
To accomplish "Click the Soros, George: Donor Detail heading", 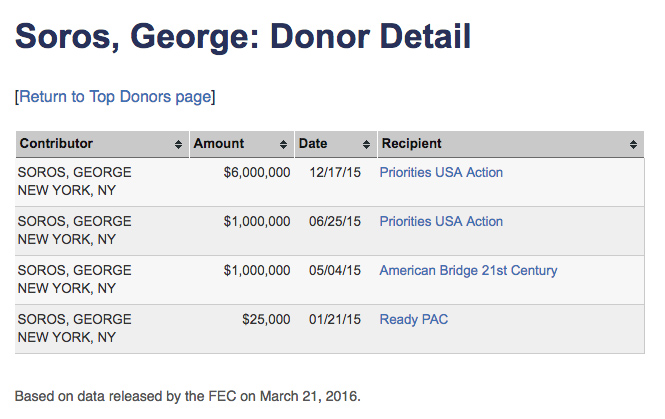I will pyautogui.click(x=243, y=37).
